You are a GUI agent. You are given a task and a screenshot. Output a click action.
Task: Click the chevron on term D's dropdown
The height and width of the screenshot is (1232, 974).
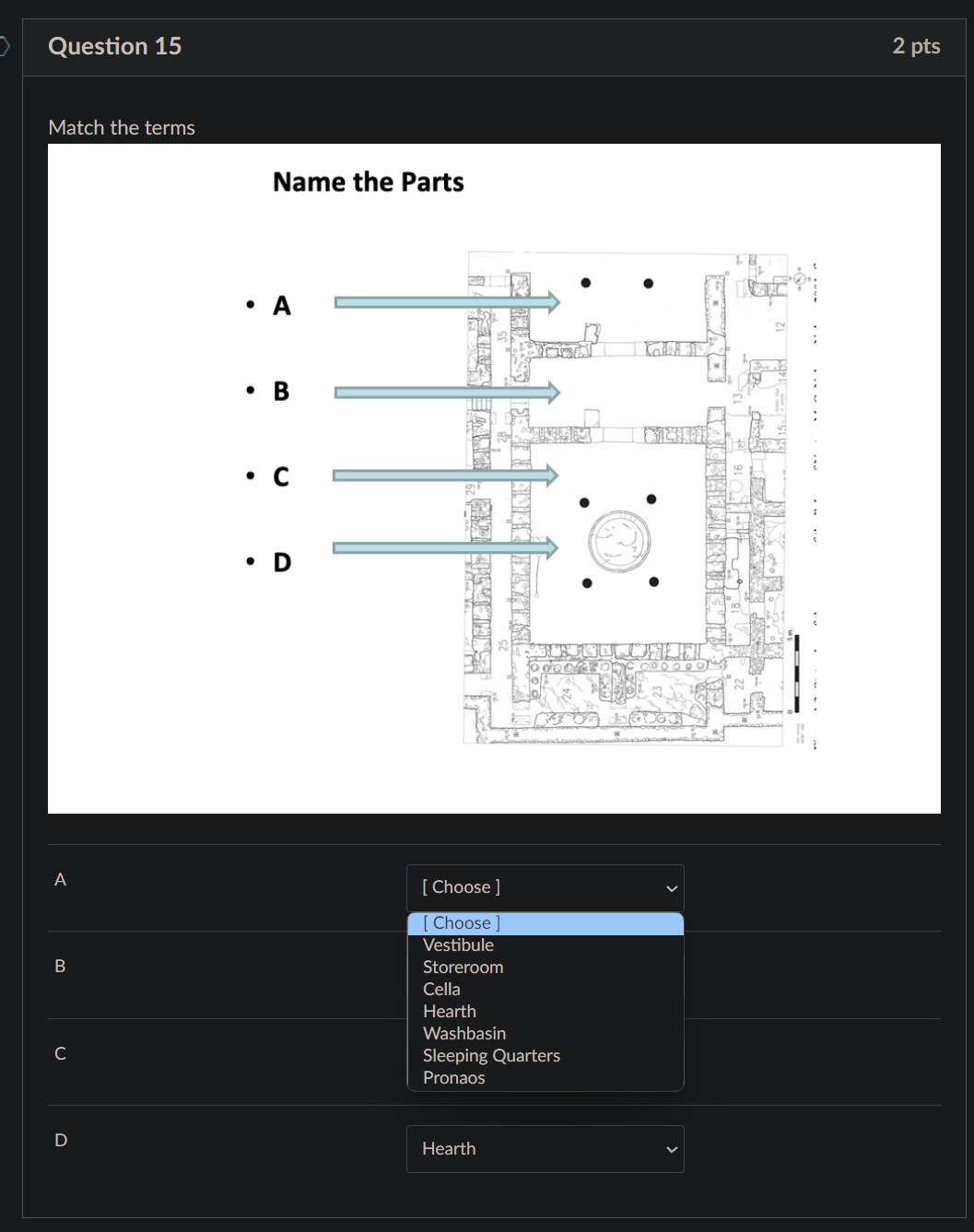671,1149
